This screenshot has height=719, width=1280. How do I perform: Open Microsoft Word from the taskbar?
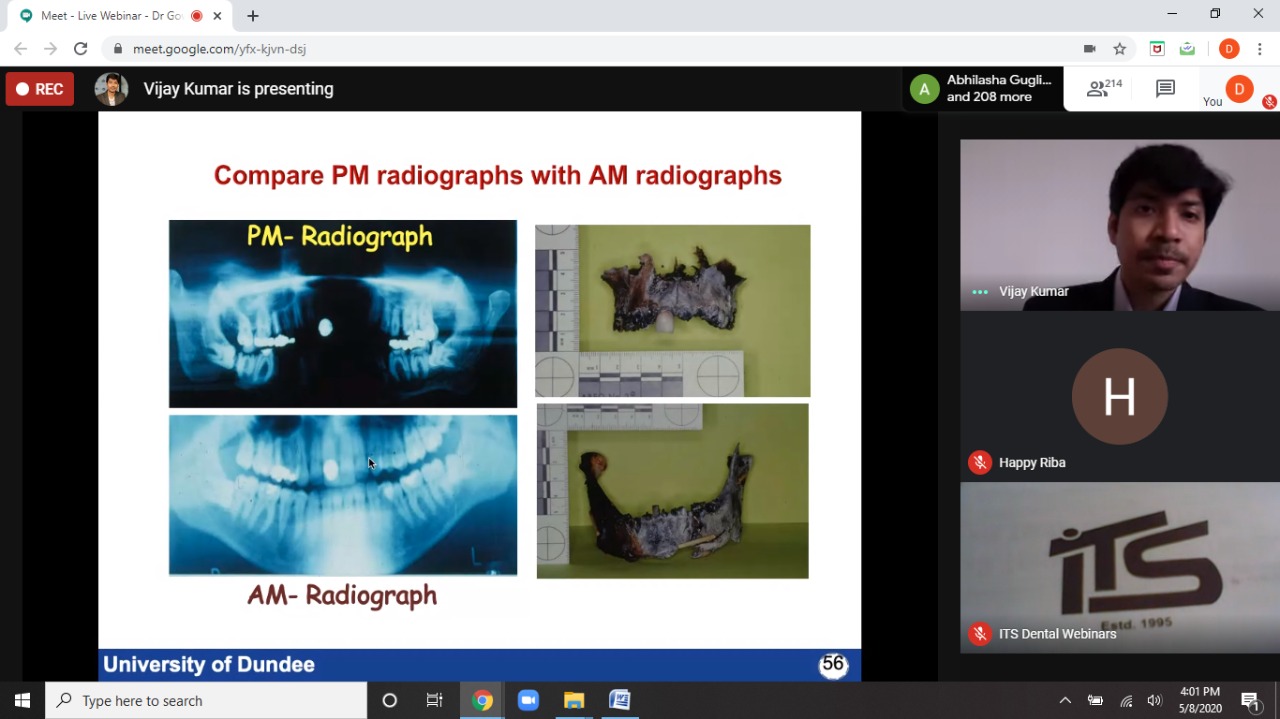(x=620, y=700)
